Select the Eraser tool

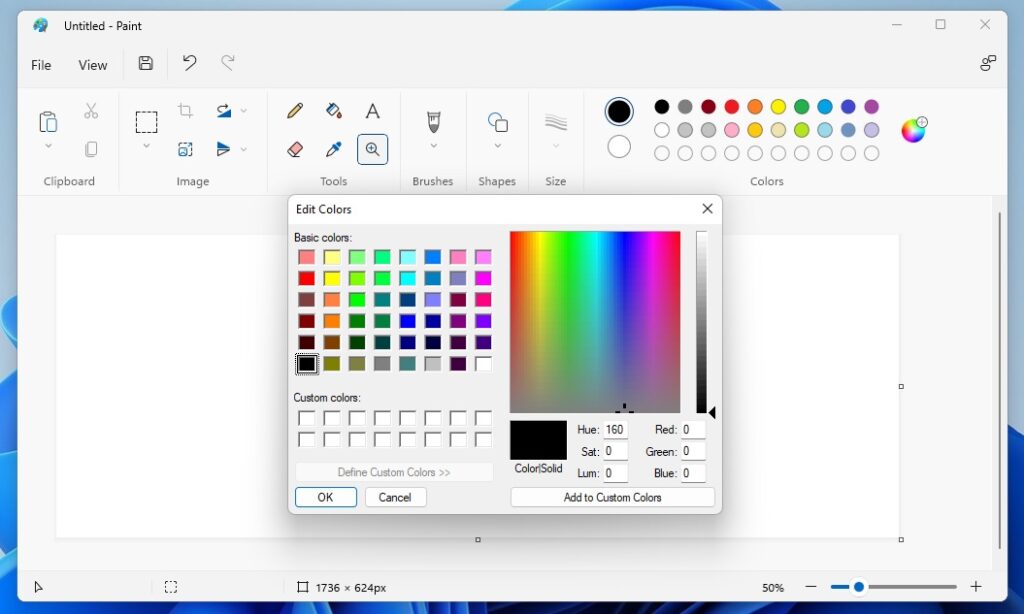294,149
